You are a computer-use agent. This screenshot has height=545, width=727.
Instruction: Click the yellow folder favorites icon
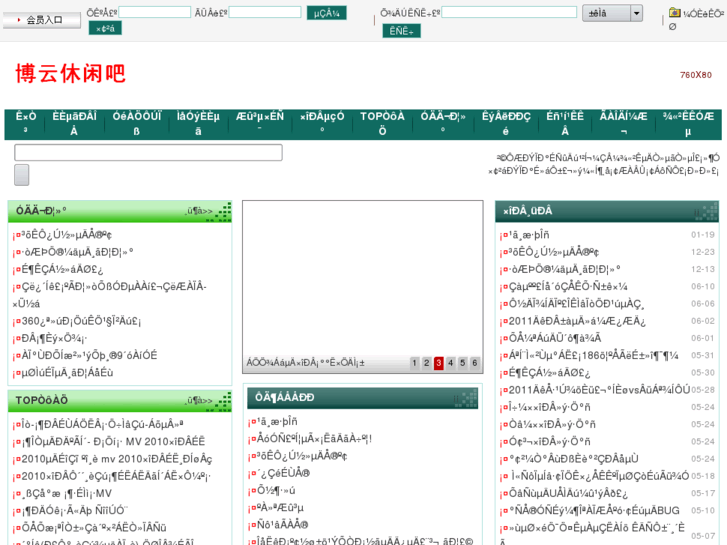click(675, 13)
